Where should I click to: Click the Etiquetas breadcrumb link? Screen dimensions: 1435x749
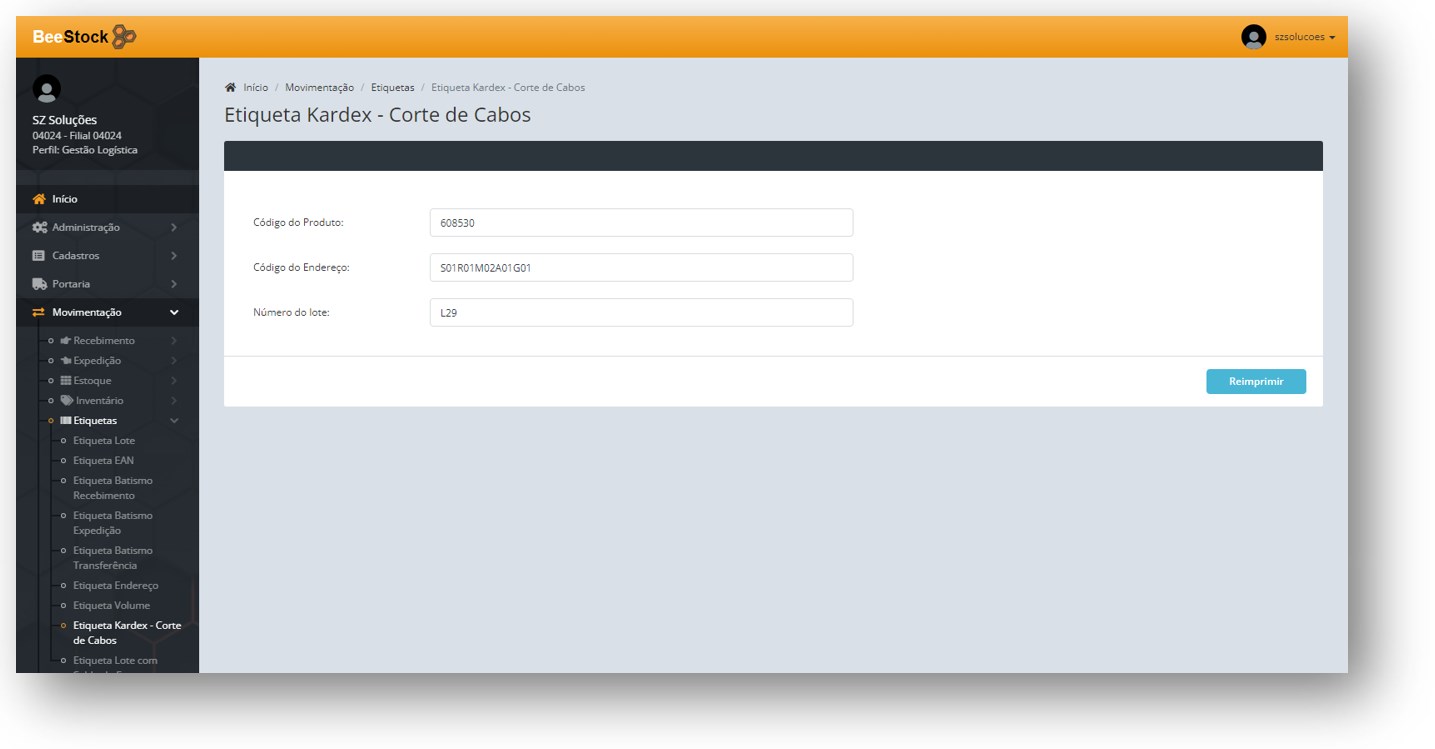pyautogui.click(x=392, y=88)
